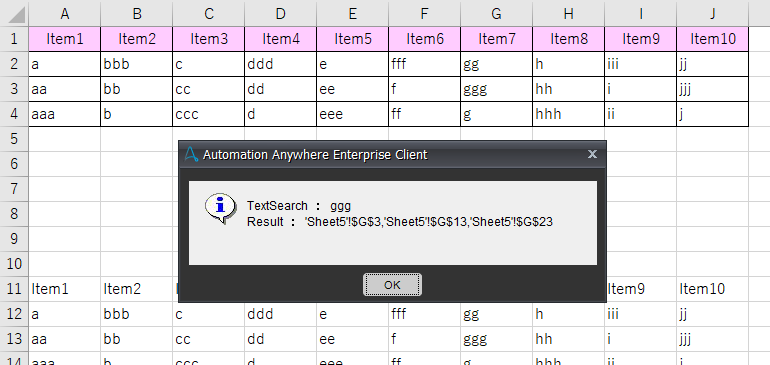This screenshot has width=770, height=365.
Task: Select column D header
Action: coord(280,14)
